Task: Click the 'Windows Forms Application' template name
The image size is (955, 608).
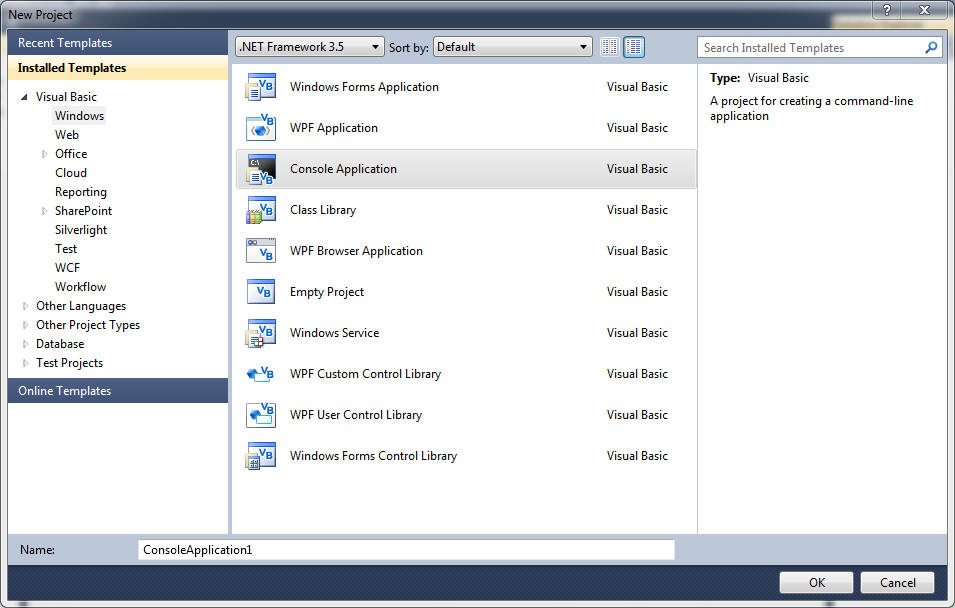Action: click(x=364, y=87)
